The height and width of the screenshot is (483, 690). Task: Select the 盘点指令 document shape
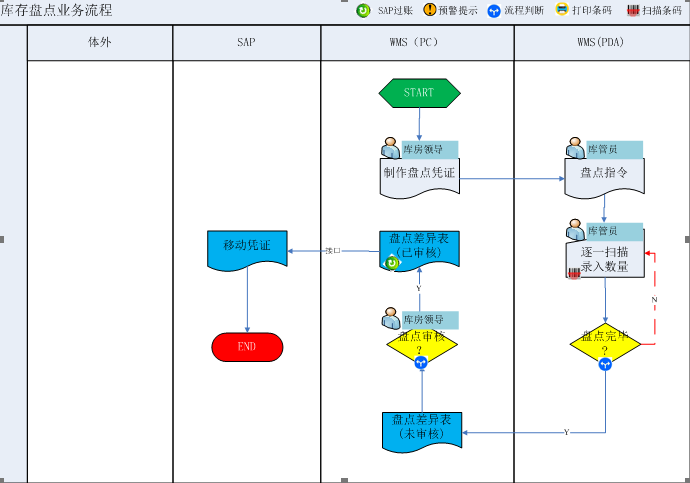[x=605, y=178]
